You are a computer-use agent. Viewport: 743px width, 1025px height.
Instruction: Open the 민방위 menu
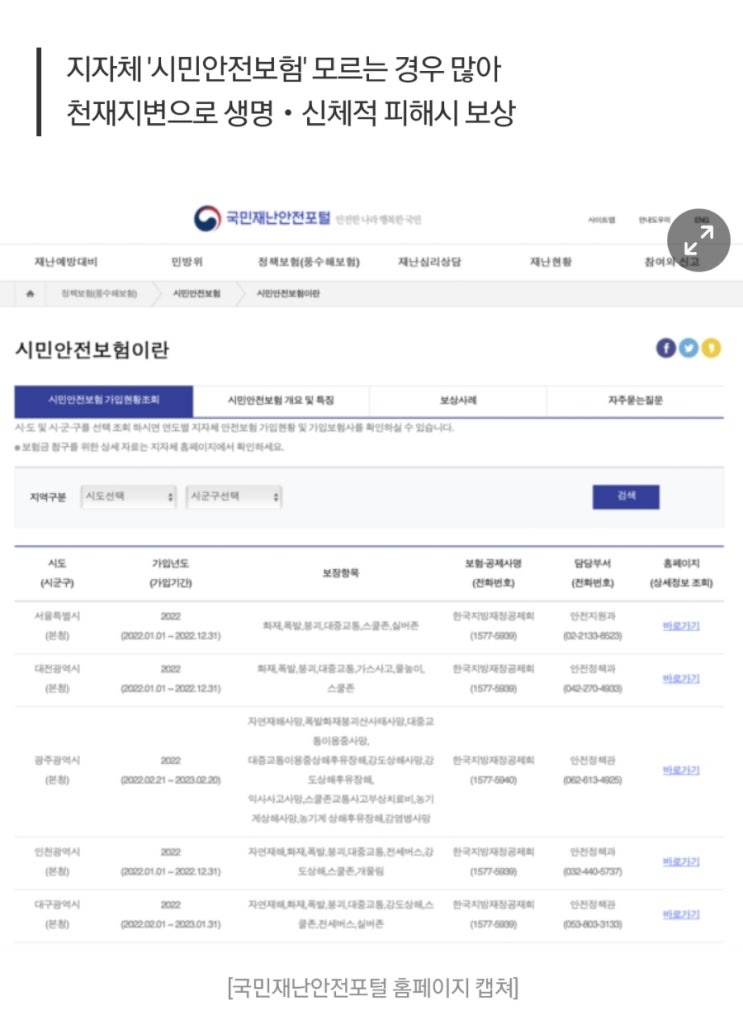pos(187,262)
